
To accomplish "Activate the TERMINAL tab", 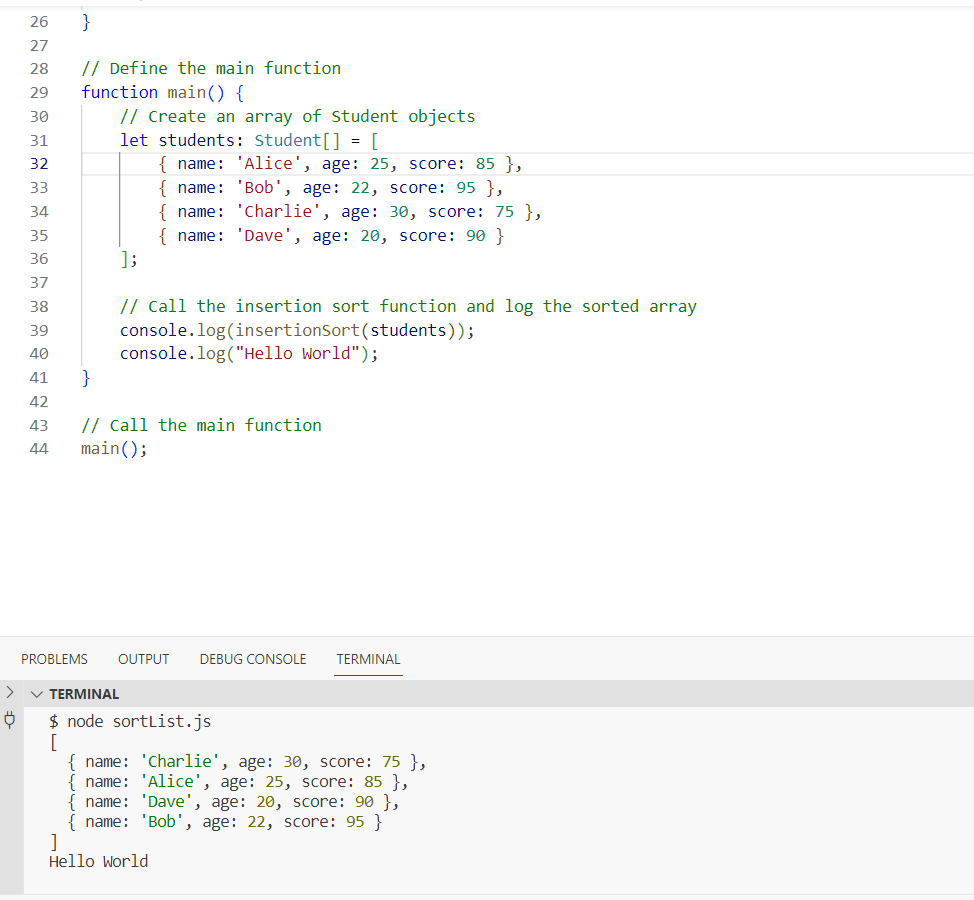I will 368,659.
